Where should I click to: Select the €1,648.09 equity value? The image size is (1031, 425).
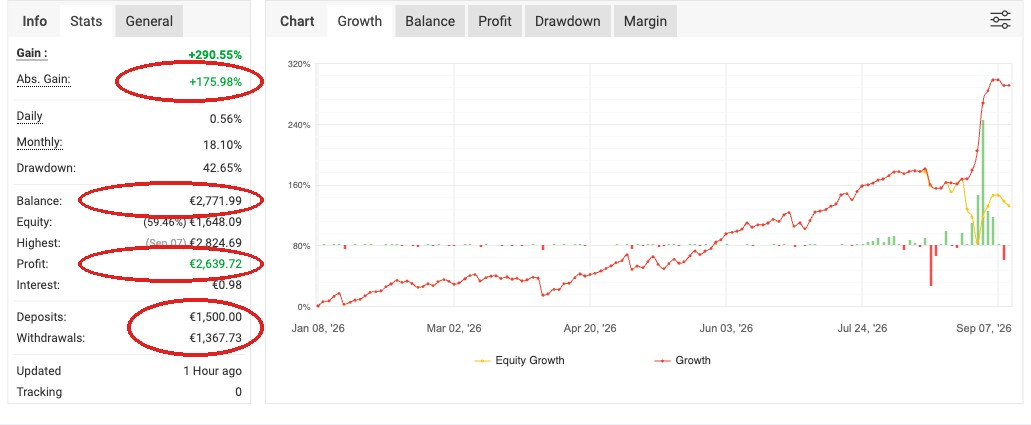[x=216, y=222]
